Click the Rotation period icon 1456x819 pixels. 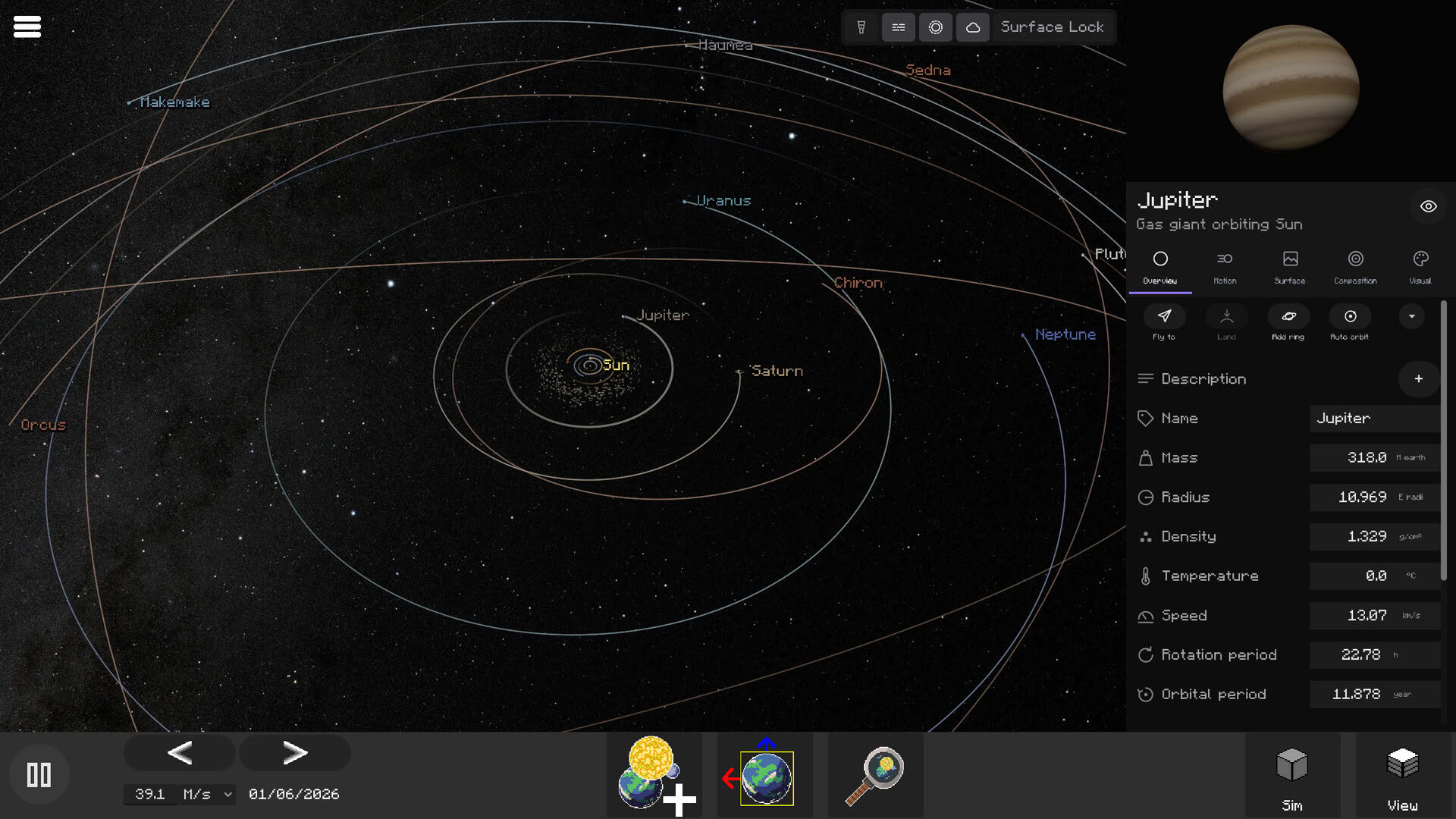(1145, 655)
